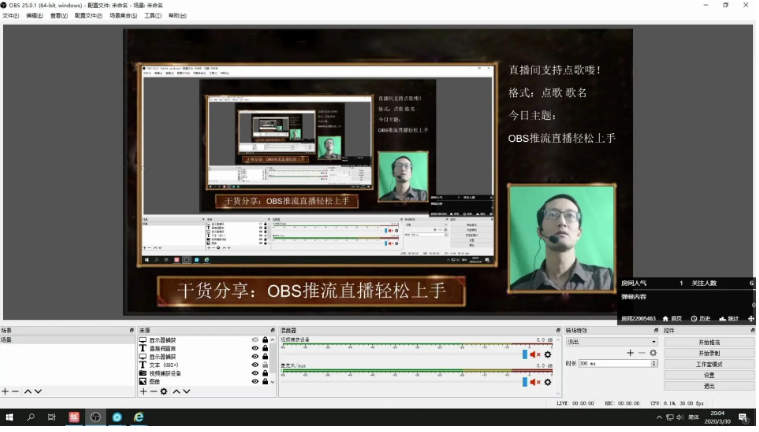
Task: Open 麦克风/Aux settings gear in the mixer
Action: pos(548,382)
